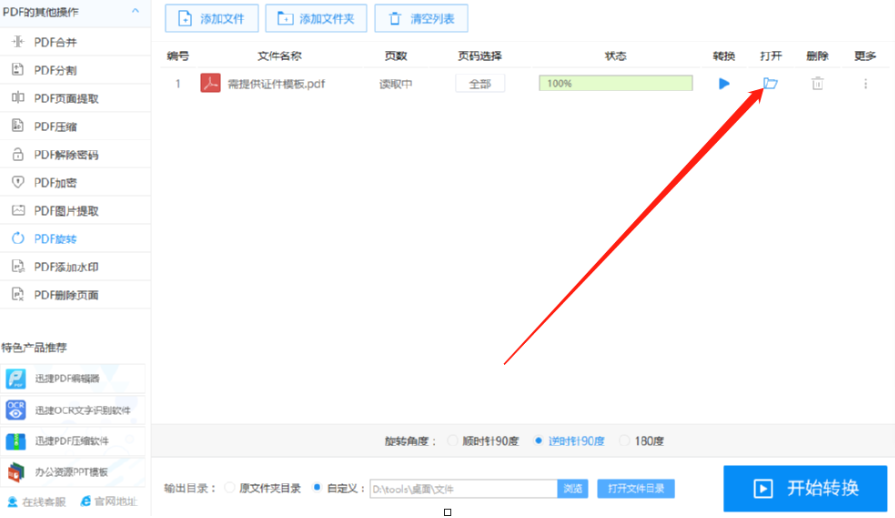This screenshot has height=518, width=895.
Task: Open 迅捷OCR文字识别软件 product recommendation
Action: pos(72,410)
